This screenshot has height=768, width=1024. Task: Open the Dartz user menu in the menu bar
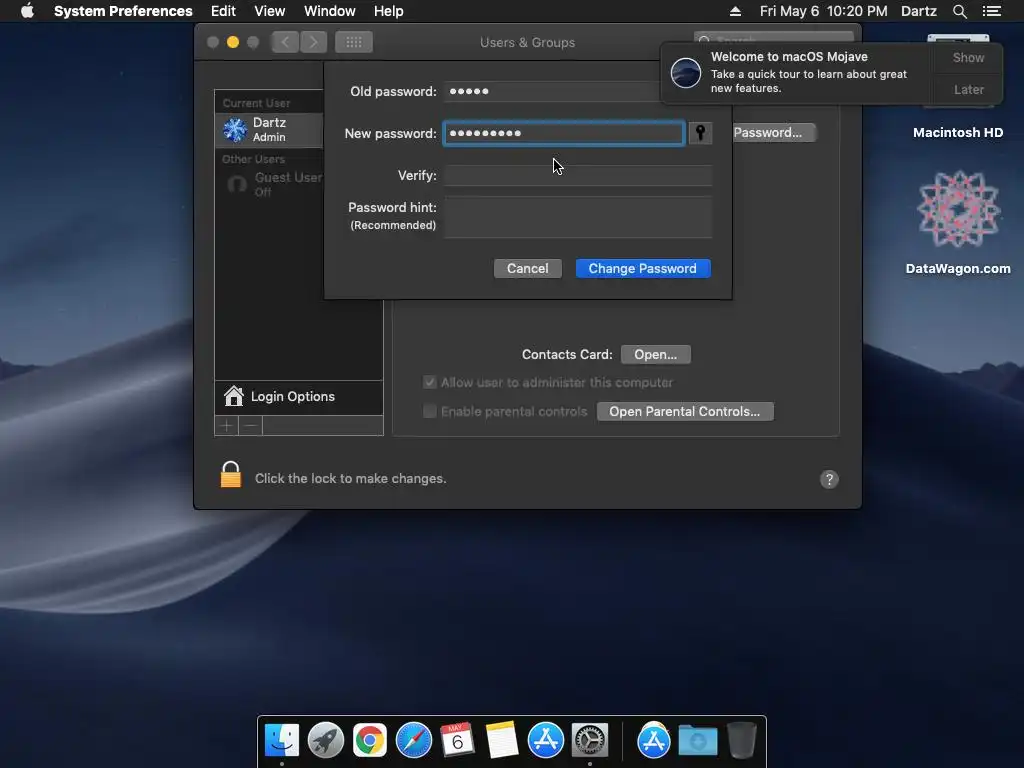(x=919, y=11)
